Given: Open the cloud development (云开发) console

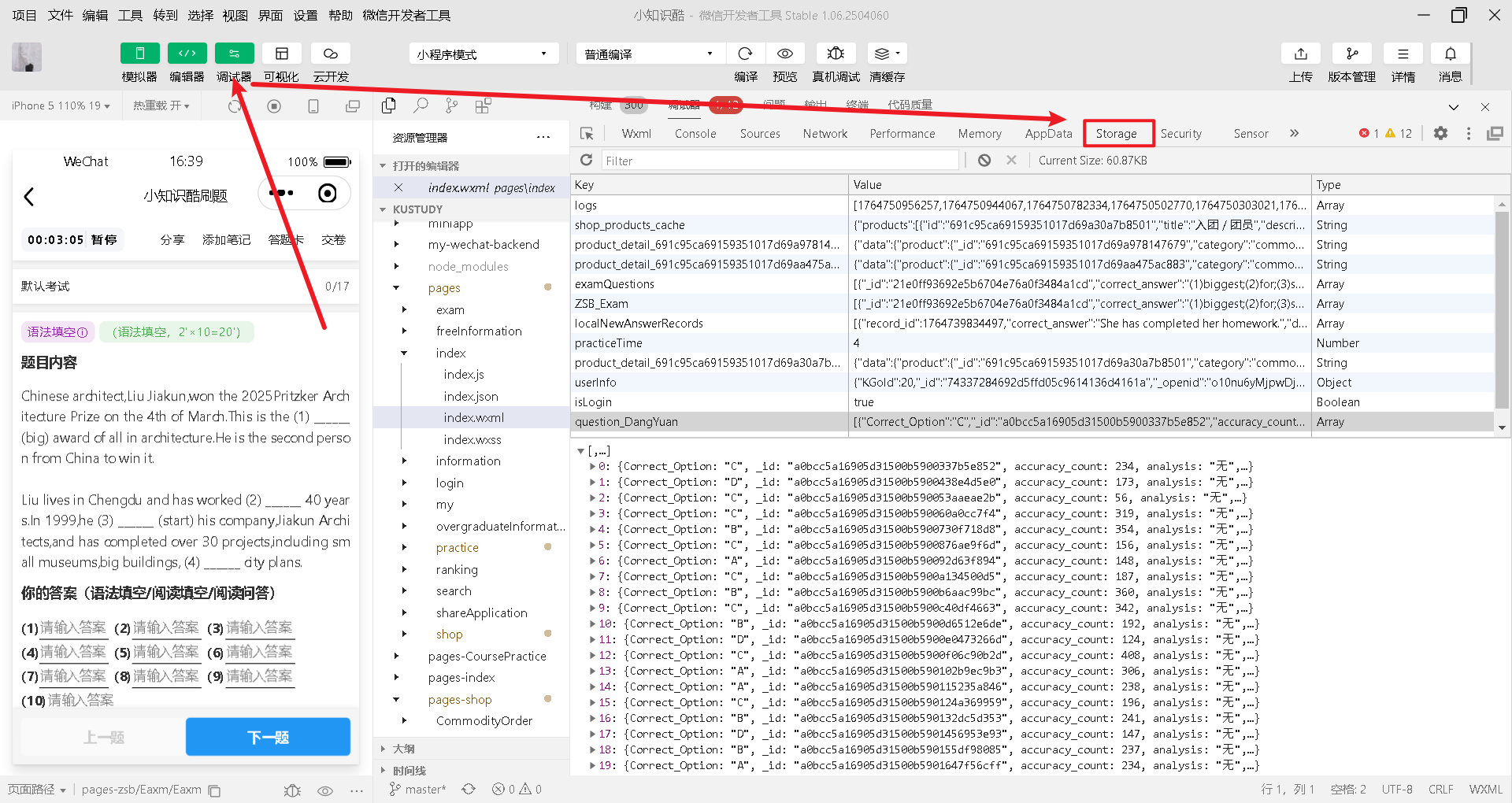Looking at the screenshot, I should point(331,54).
